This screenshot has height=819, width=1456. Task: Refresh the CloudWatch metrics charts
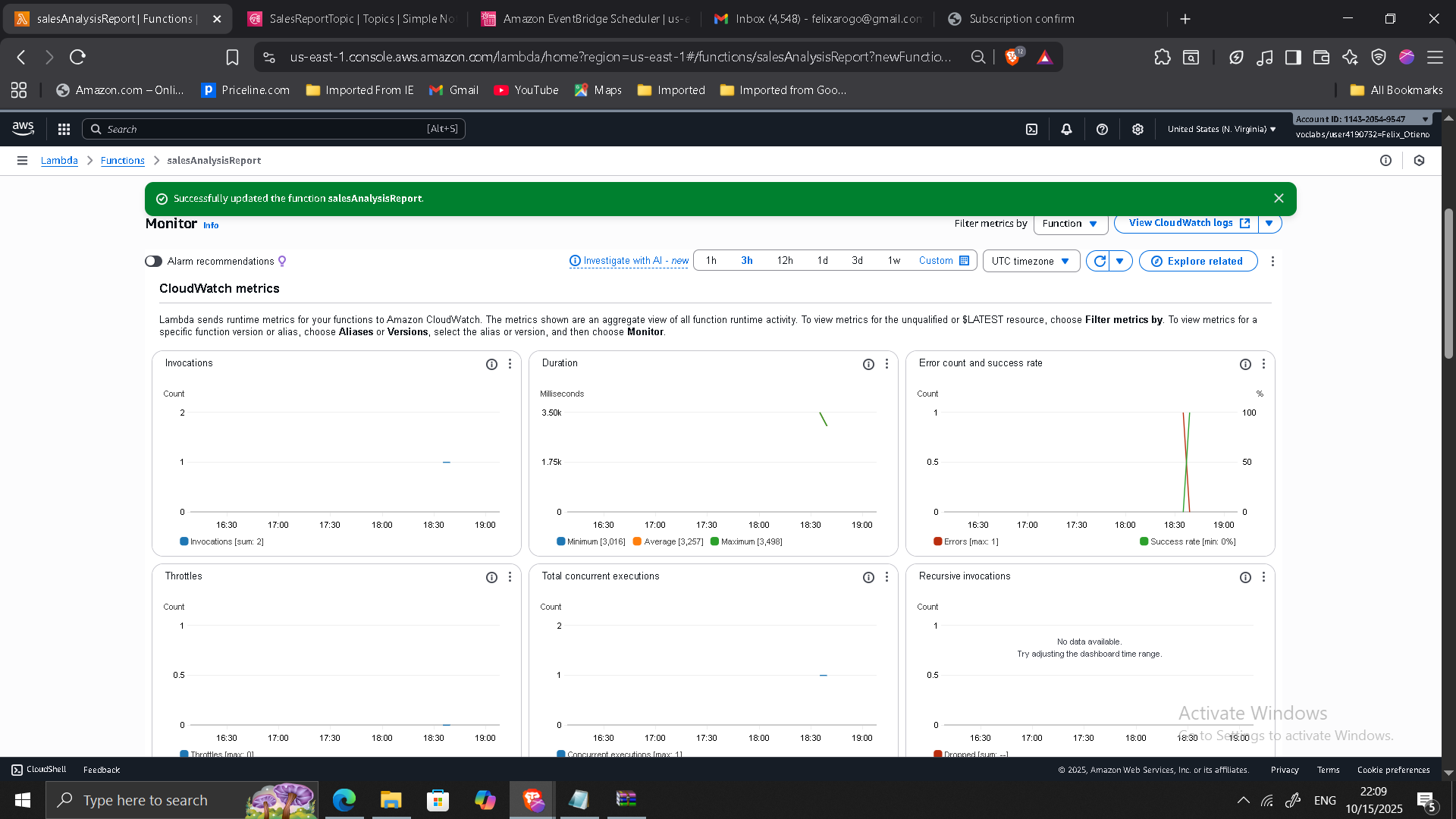pyautogui.click(x=1099, y=261)
